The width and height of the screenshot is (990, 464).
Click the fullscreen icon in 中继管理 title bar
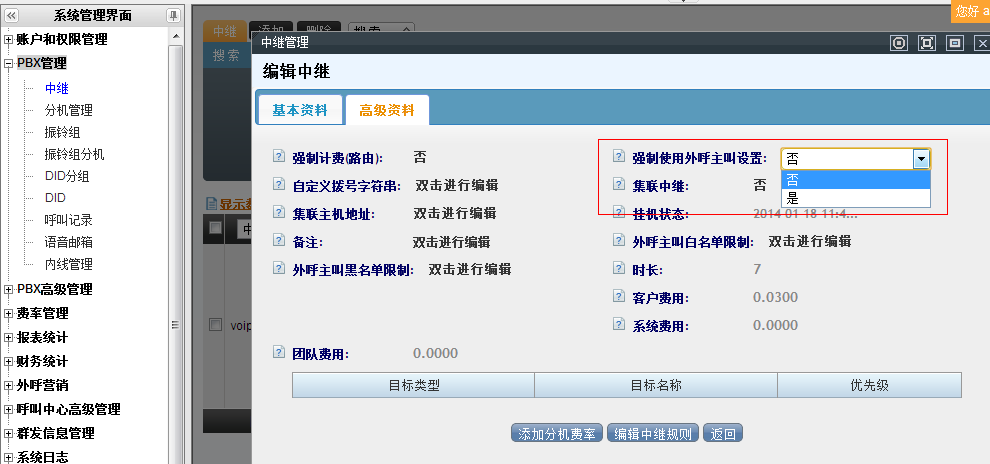point(927,43)
